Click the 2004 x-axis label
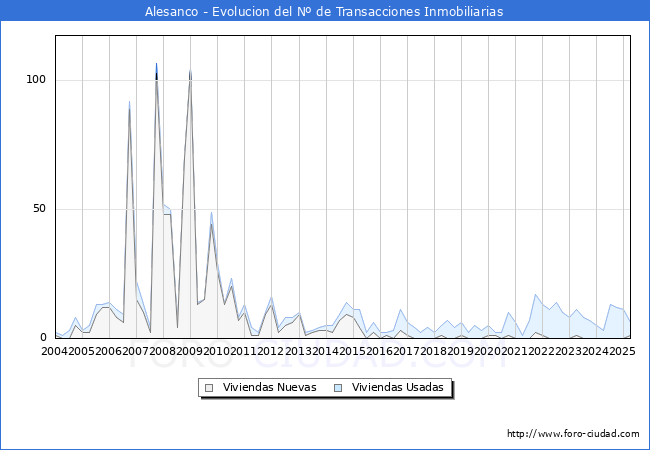The image size is (650, 450). click(x=55, y=351)
